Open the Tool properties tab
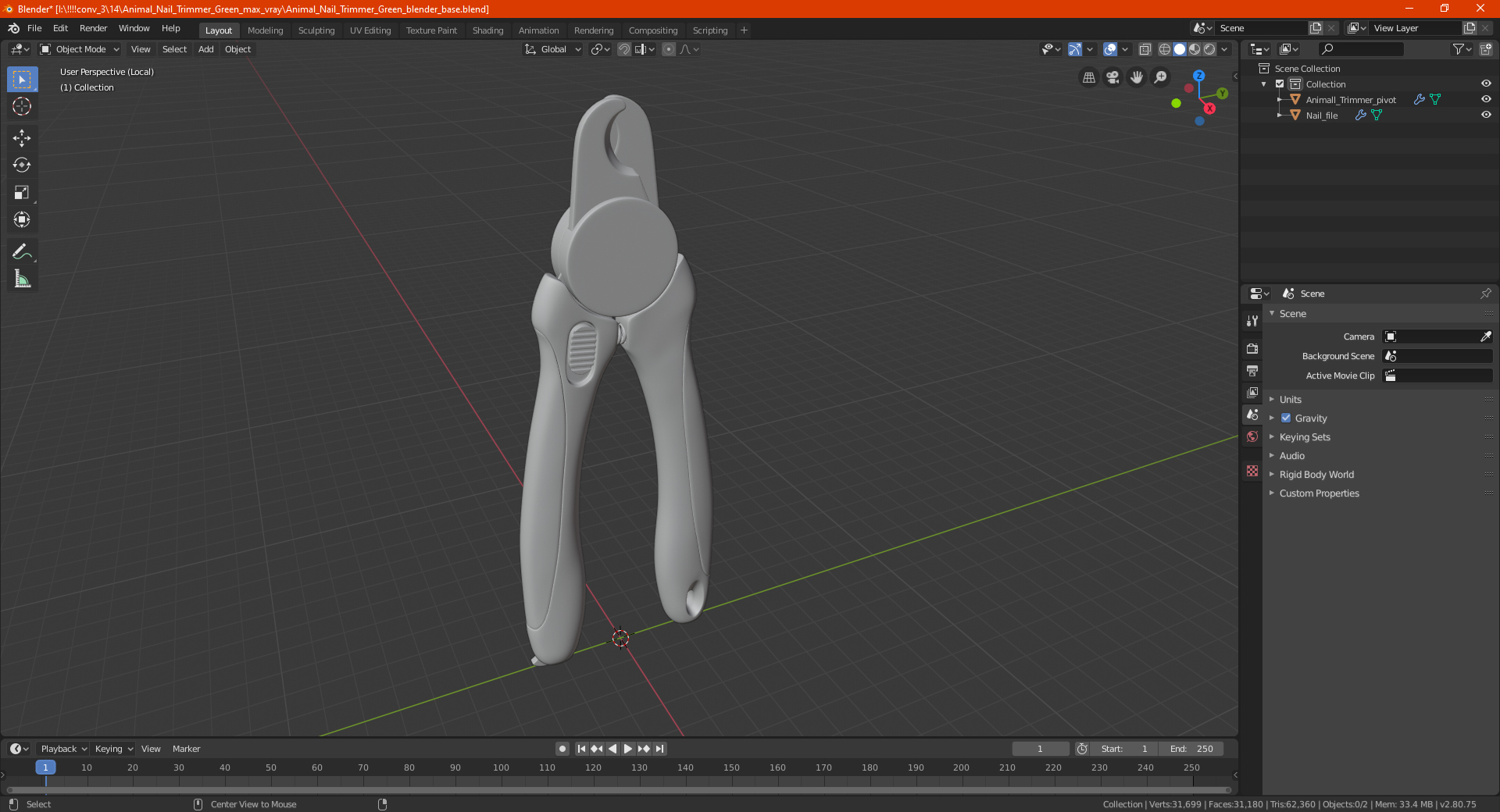The width and height of the screenshot is (1500, 812). click(1252, 321)
